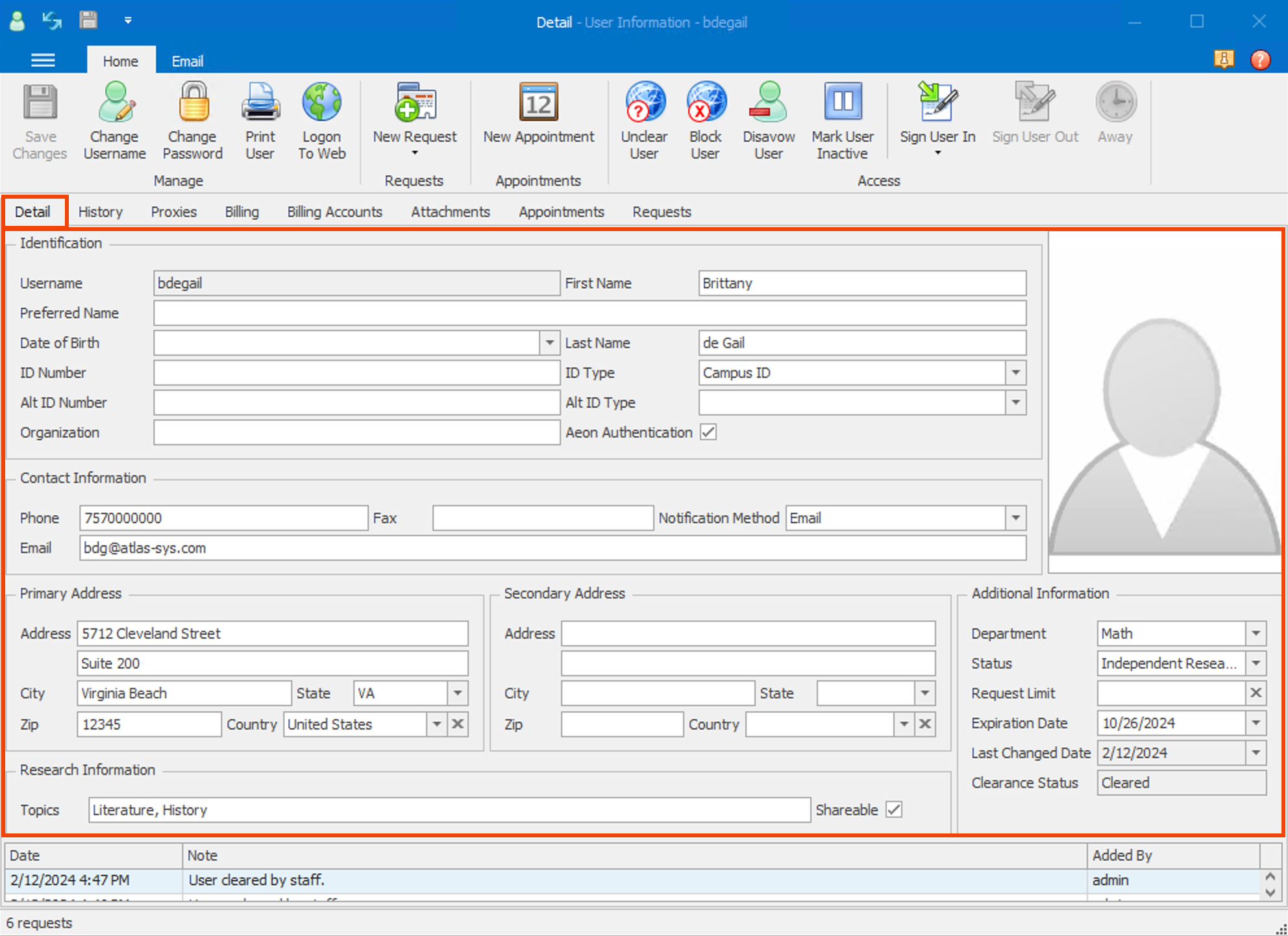The height and width of the screenshot is (936, 1288).
Task: Open the ID Type dropdown
Action: tap(1016, 373)
